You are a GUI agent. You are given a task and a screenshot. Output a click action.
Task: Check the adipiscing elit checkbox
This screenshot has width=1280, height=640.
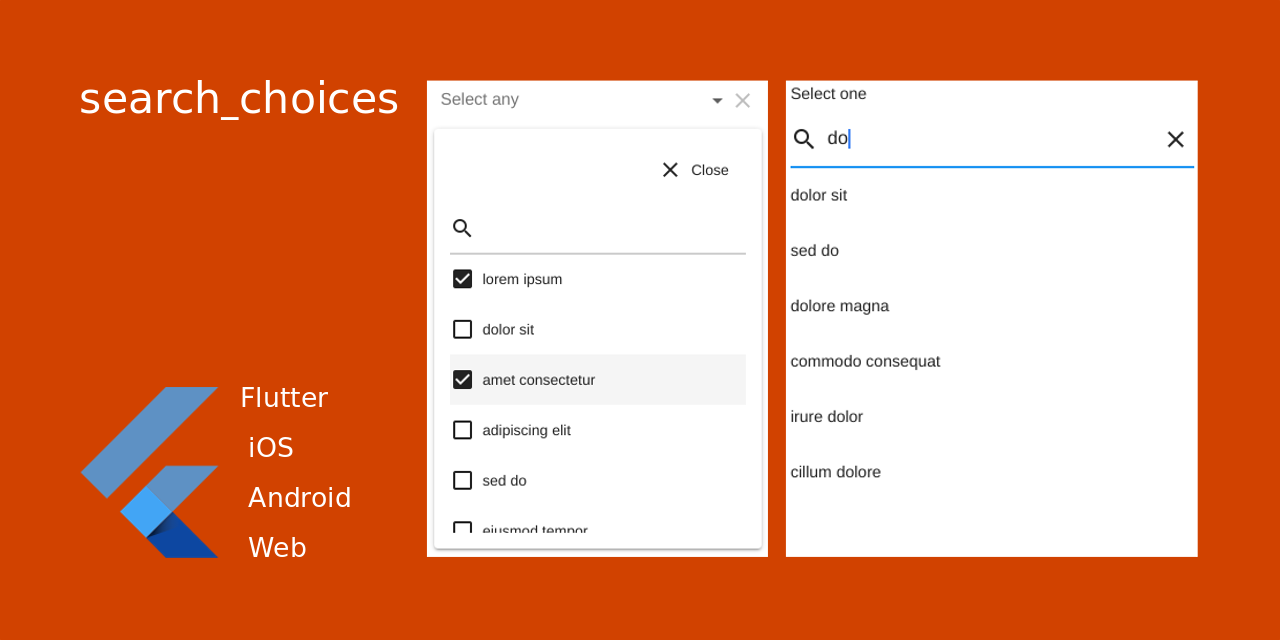[462, 430]
